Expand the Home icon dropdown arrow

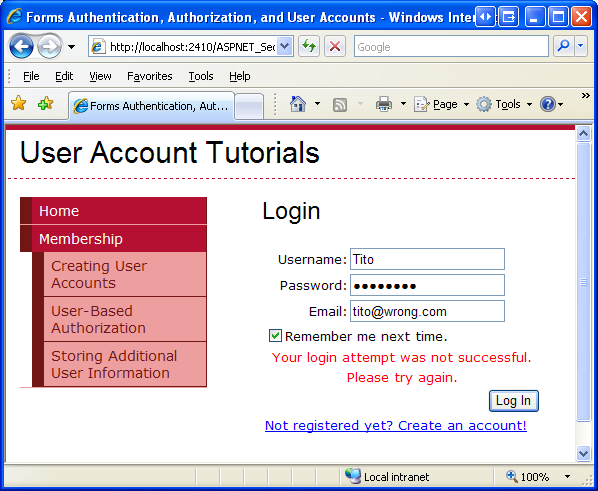317,104
